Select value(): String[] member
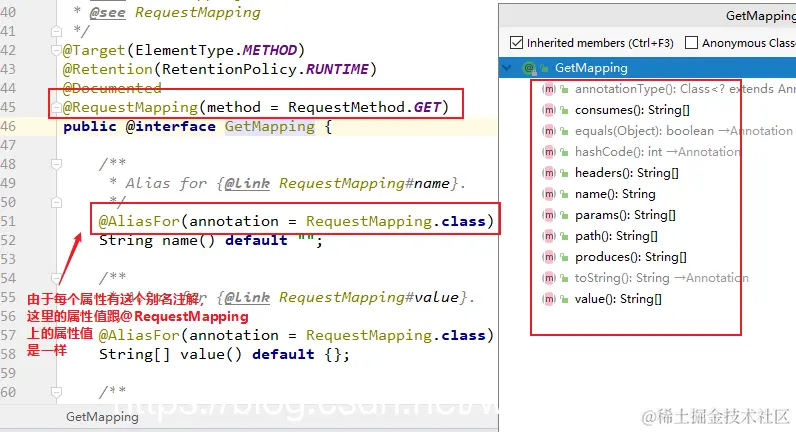The image size is (796, 432). [618, 299]
